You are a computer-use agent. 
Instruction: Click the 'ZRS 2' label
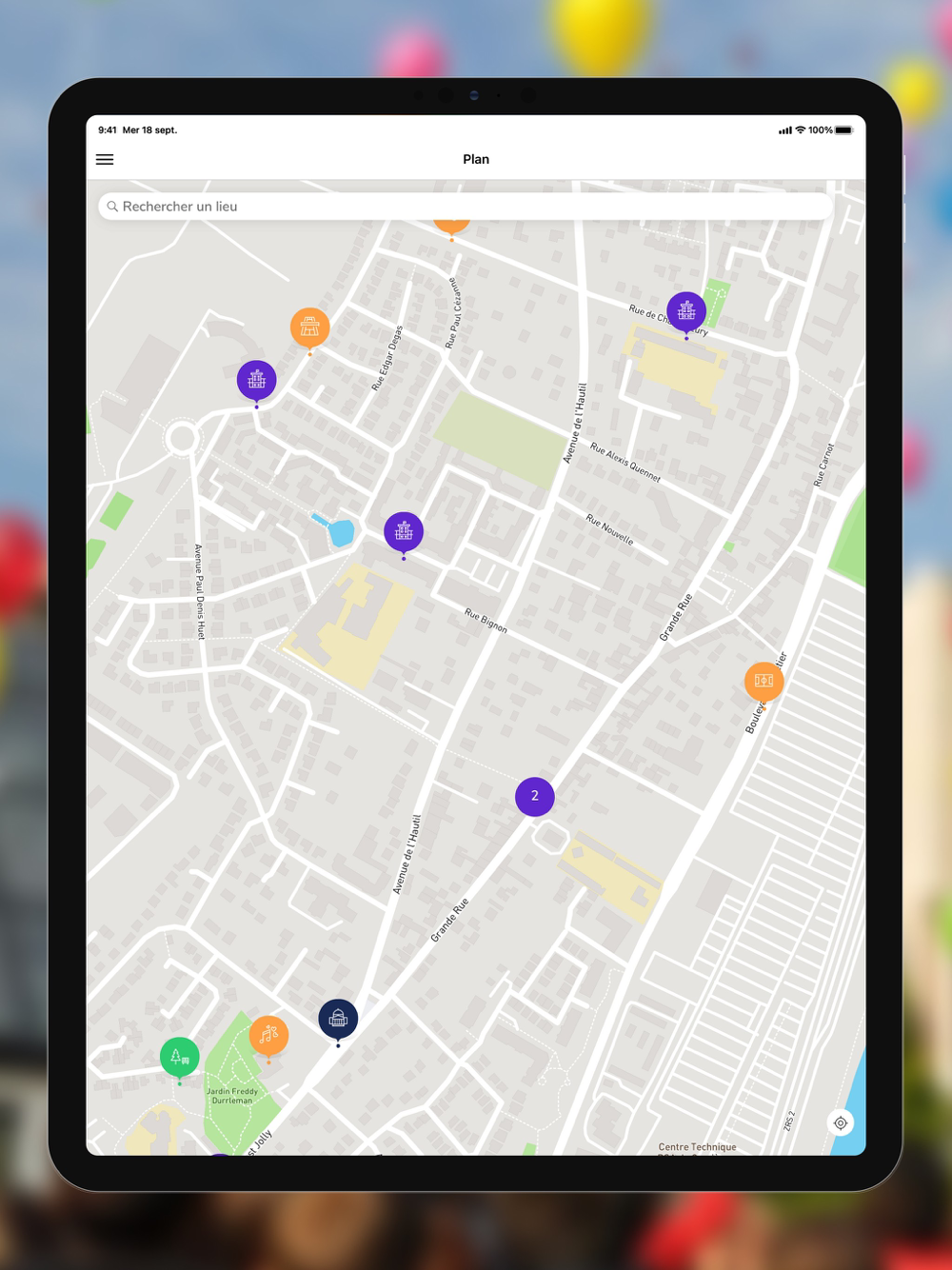pos(789,1121)
